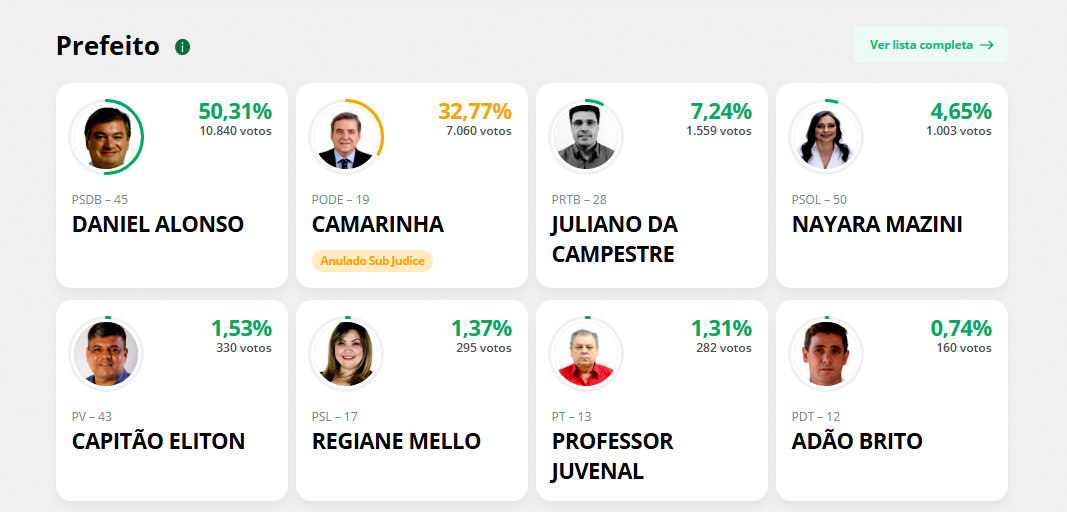Select the CAMARINHA candidate name
This screenshot has height=512, width=1067.
pyautogui.click(x=378, y=224)
